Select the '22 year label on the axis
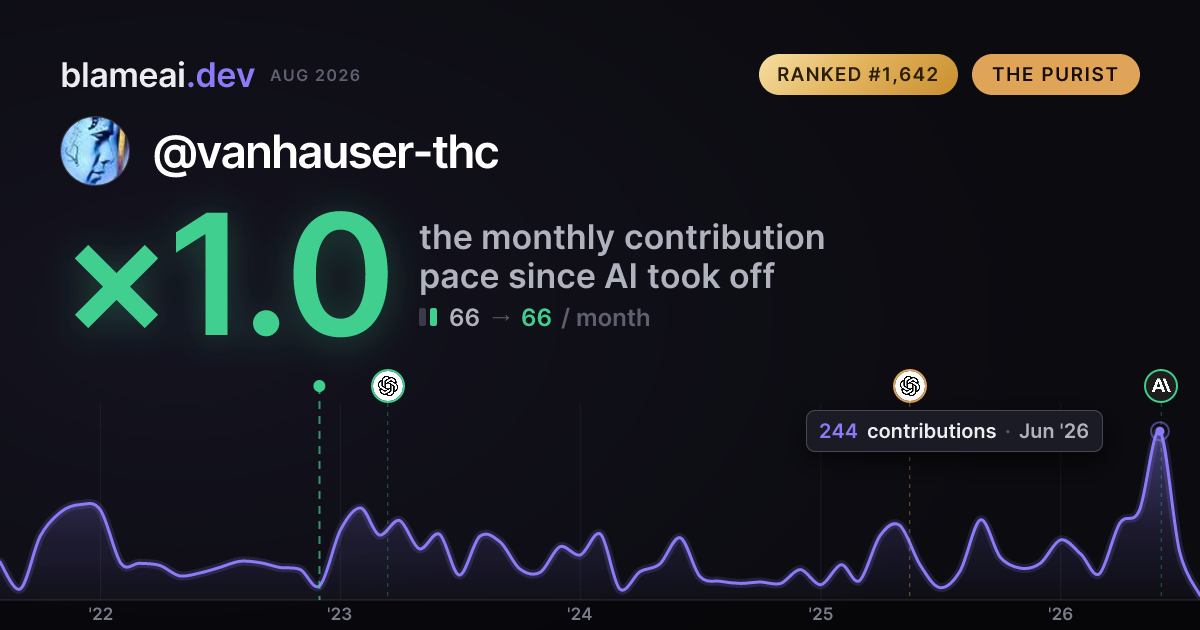Screen dimensions: 1200x630 (100, 614)
